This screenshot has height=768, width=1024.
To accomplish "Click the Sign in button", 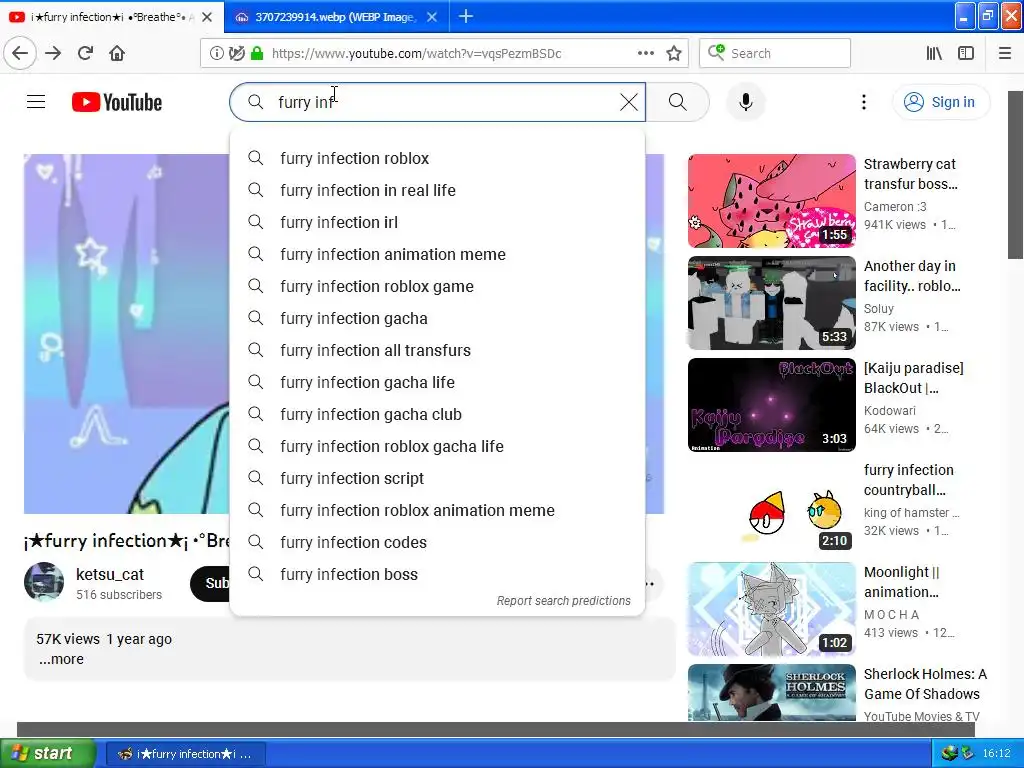I will [941, 102].
